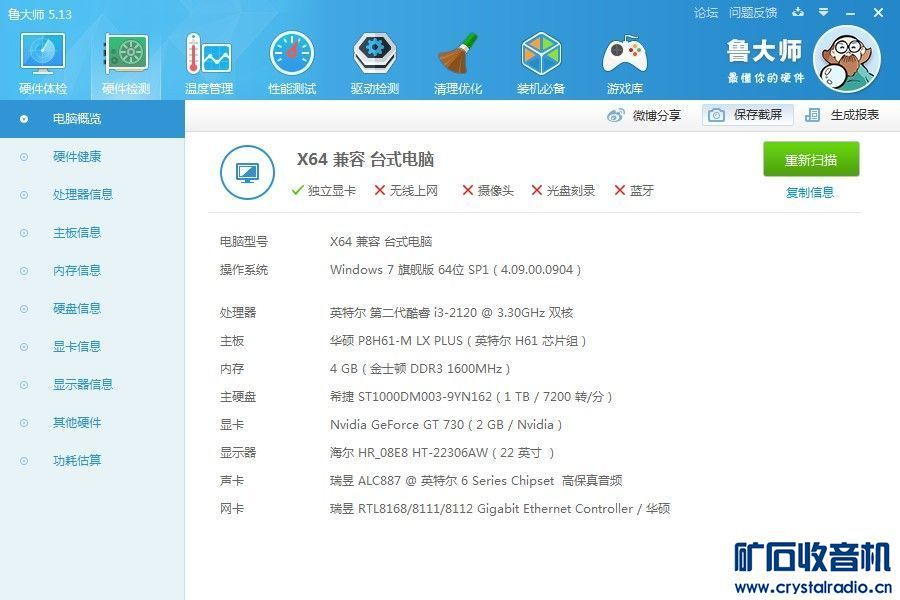
Task: Click the 无线上网 status indicator
Action: click(x=406, y=191)
